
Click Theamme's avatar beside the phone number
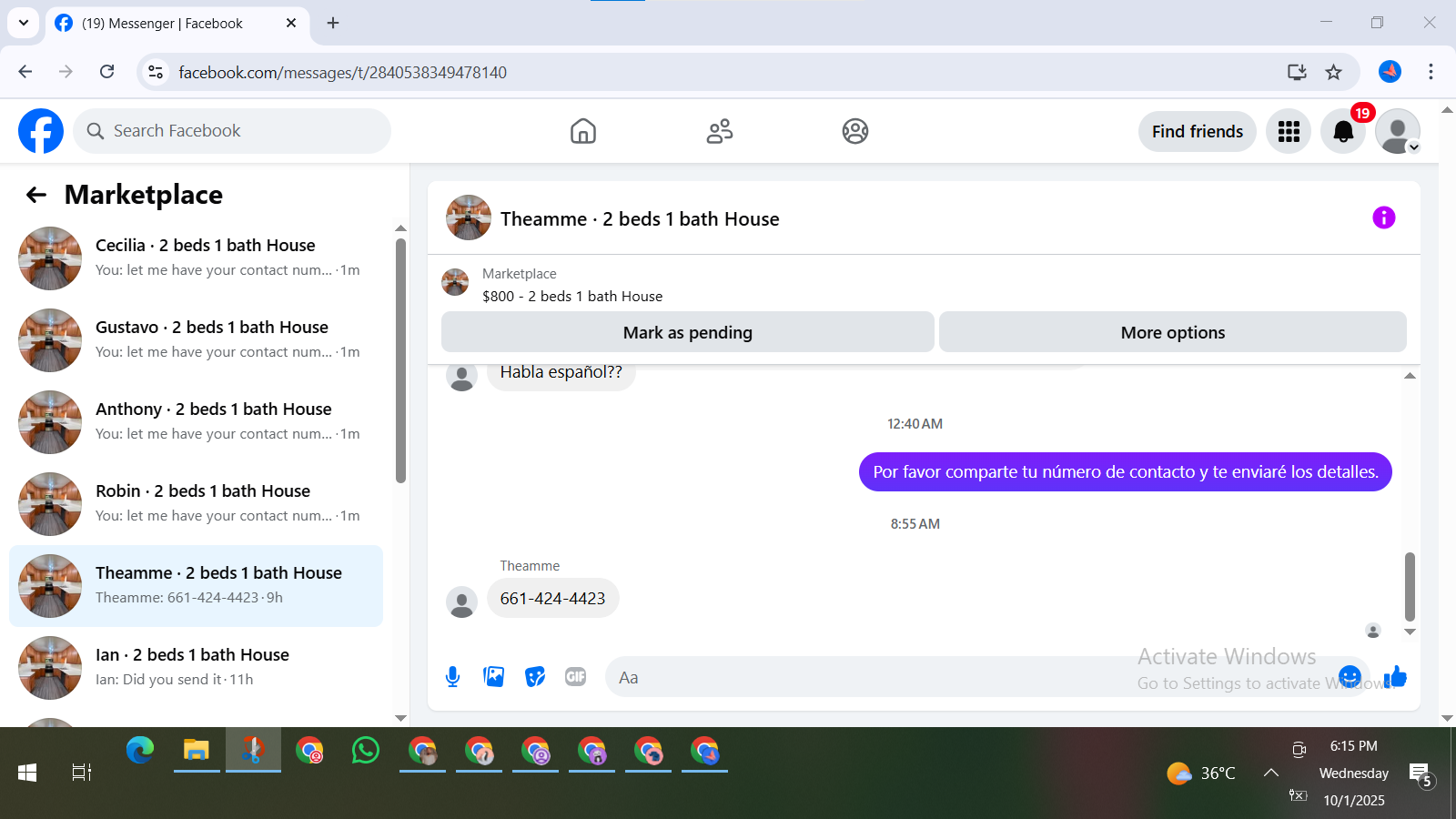pos(462,602)
